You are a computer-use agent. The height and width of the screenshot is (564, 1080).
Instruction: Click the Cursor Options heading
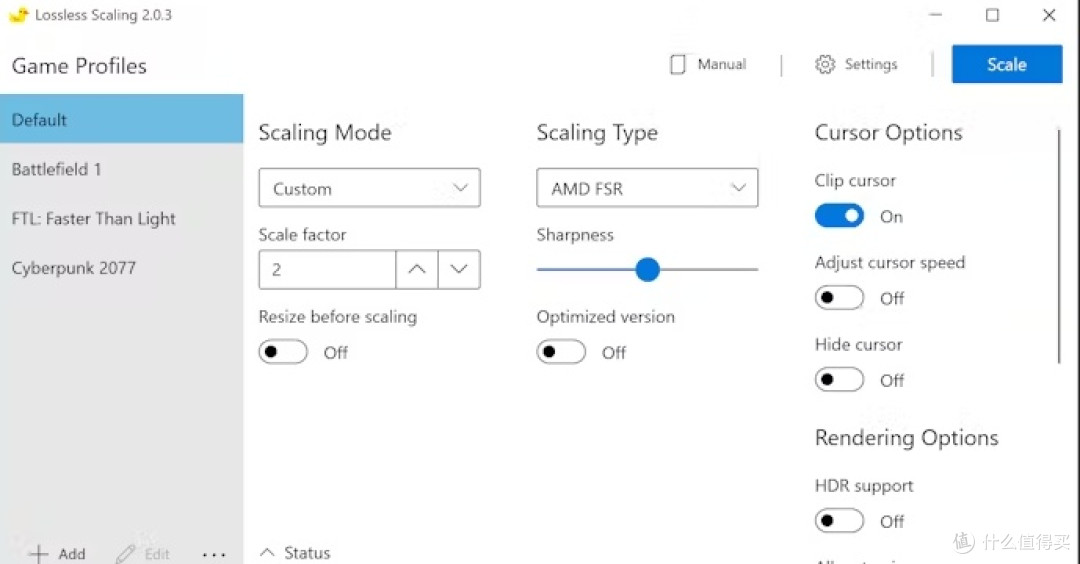pyautogui.click(x=889, y=132)
